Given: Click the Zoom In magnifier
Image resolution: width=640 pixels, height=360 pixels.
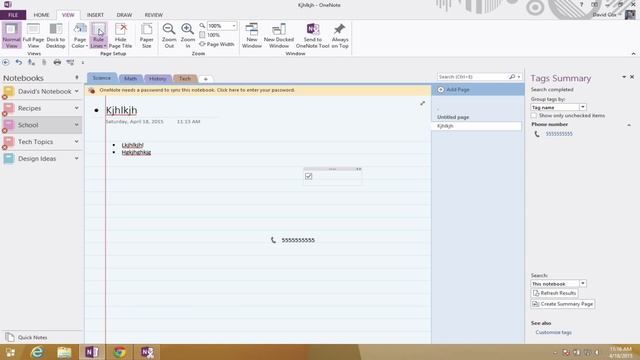Looking at the screenshot, I should (x=188, y=36).
